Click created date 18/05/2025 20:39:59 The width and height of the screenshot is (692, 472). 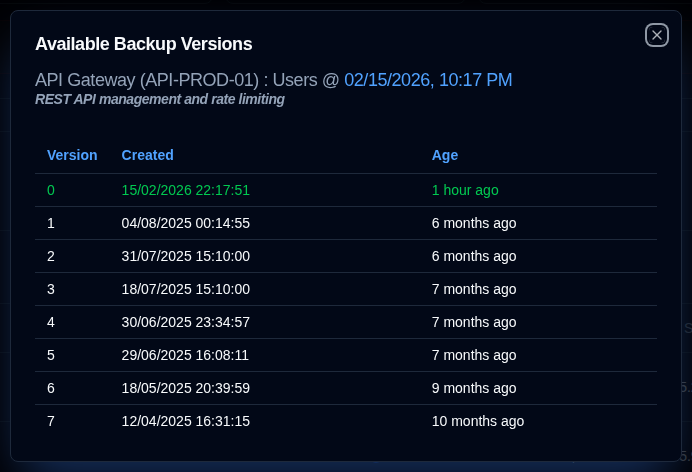pyautogui.click(x=185, y=388)
